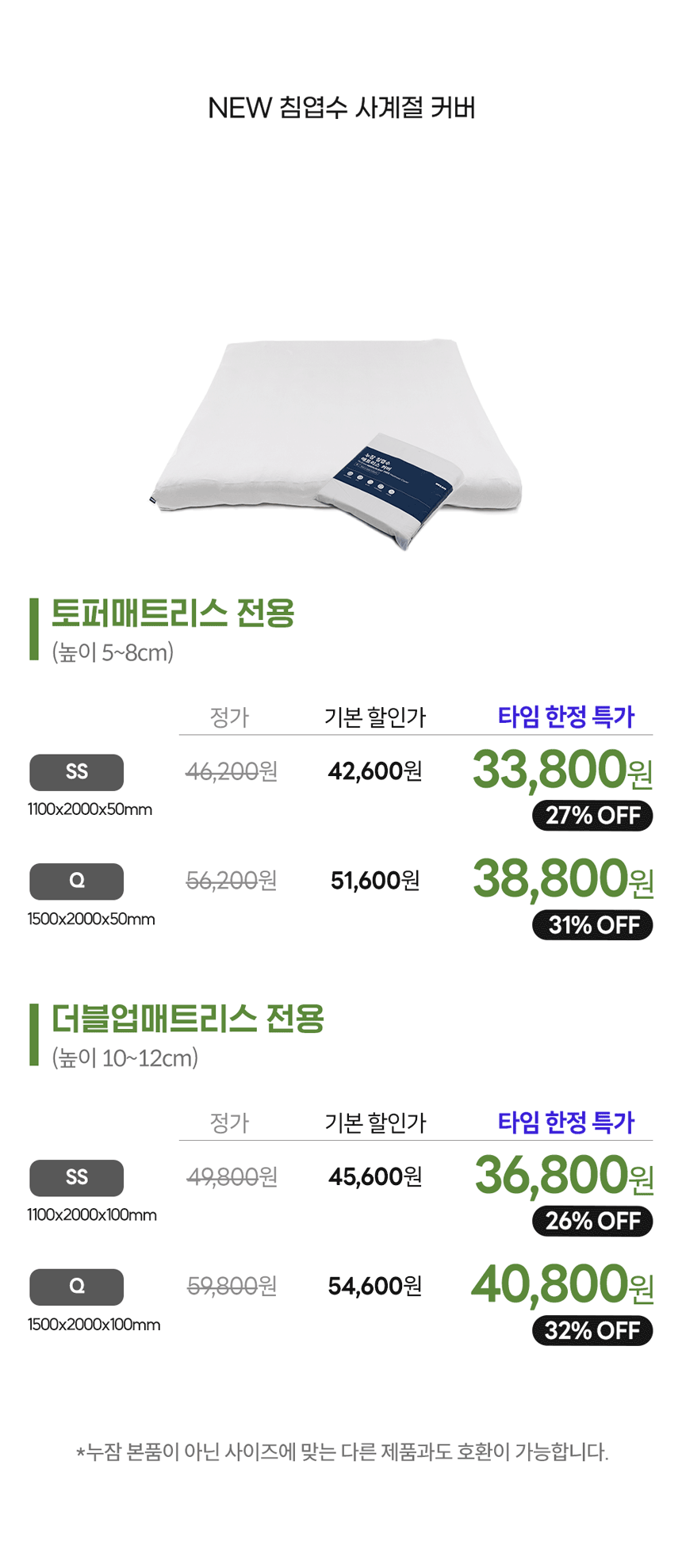This screenshot has width=682, height=1568.
Task: Click the 40,800원 special price
Action: pyautogui.click(x=562, y=1285)
